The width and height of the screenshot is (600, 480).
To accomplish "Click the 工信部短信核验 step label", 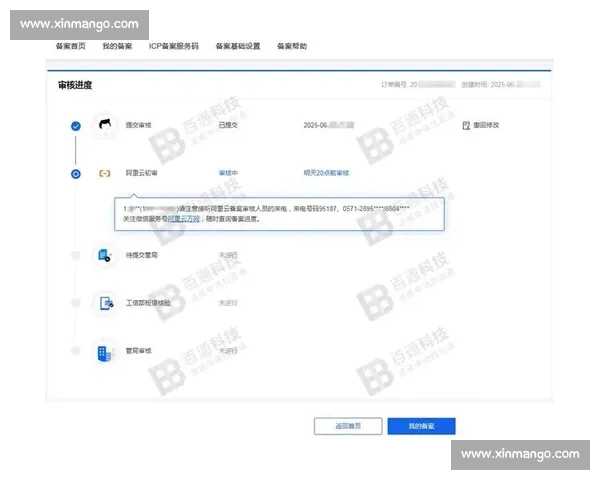I will tap(148, 303).
